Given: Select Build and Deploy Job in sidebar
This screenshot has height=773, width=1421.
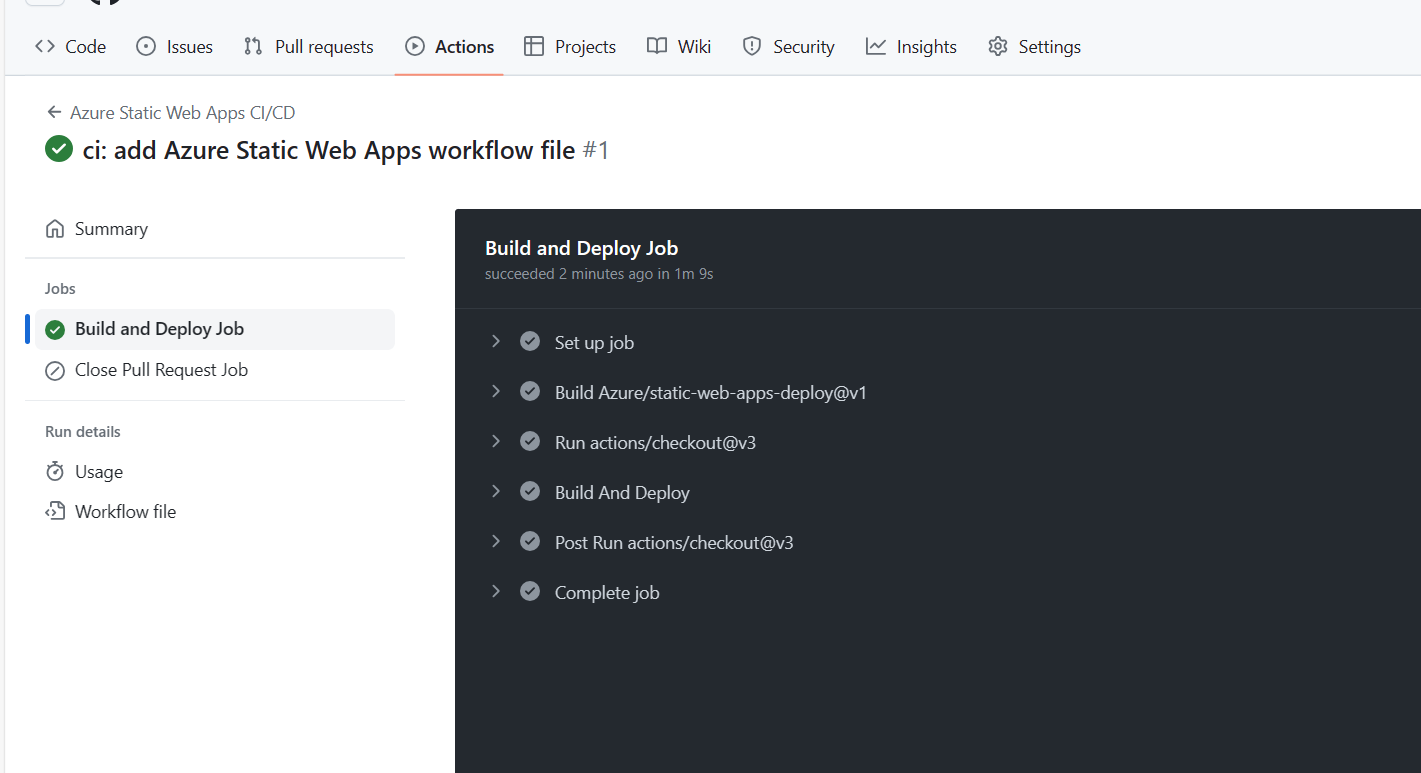Looking at the screenshot, I should (x=215, y=329).
